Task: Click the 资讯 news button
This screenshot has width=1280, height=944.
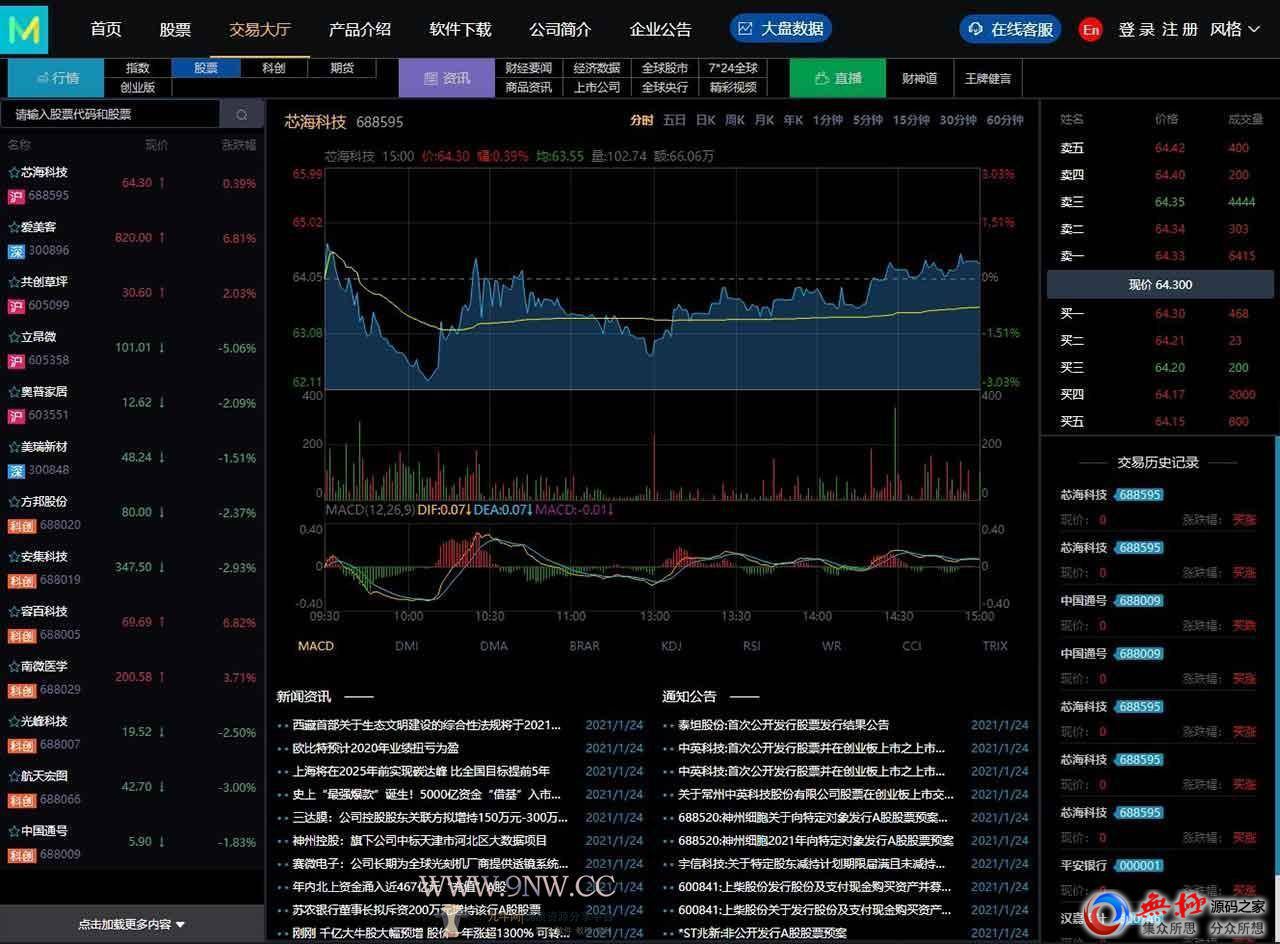Action: point(446,78)
